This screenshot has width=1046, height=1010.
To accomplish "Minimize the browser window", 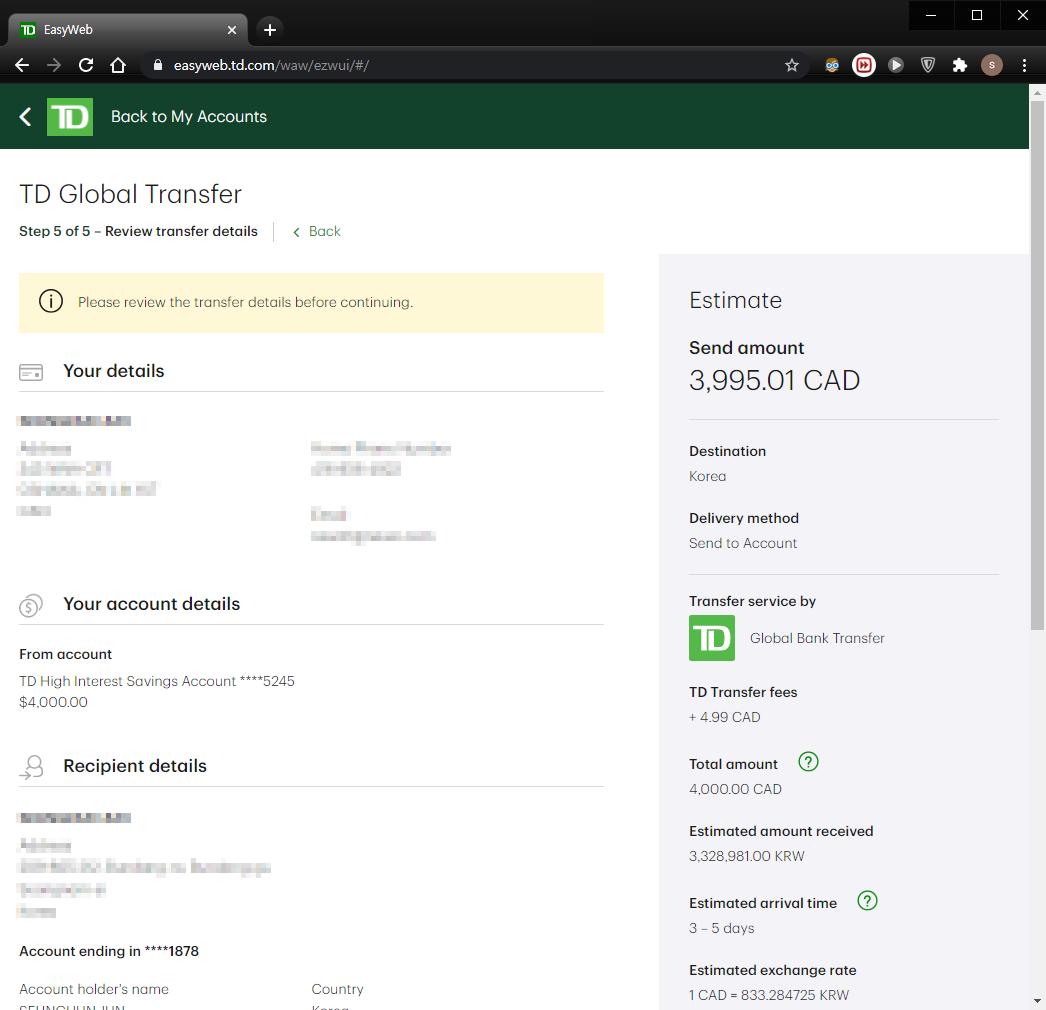I will (931, 15).
